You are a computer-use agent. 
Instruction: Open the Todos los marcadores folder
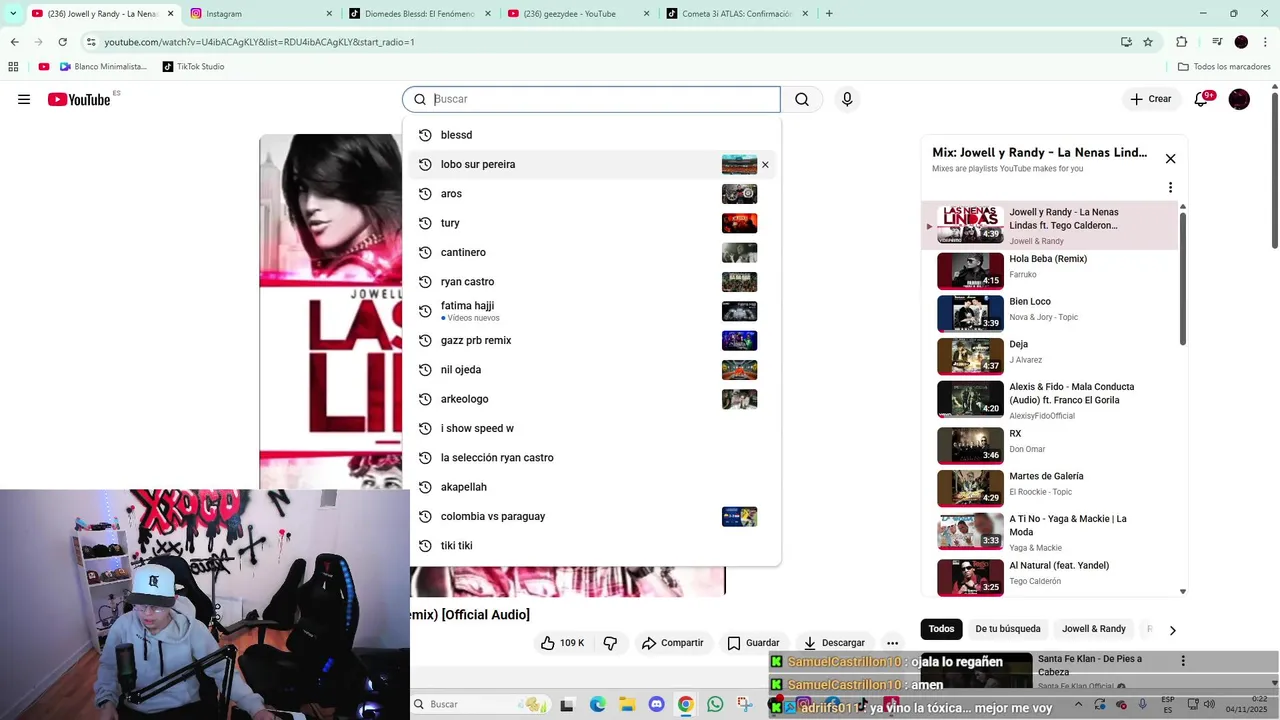pos(1224,67)
